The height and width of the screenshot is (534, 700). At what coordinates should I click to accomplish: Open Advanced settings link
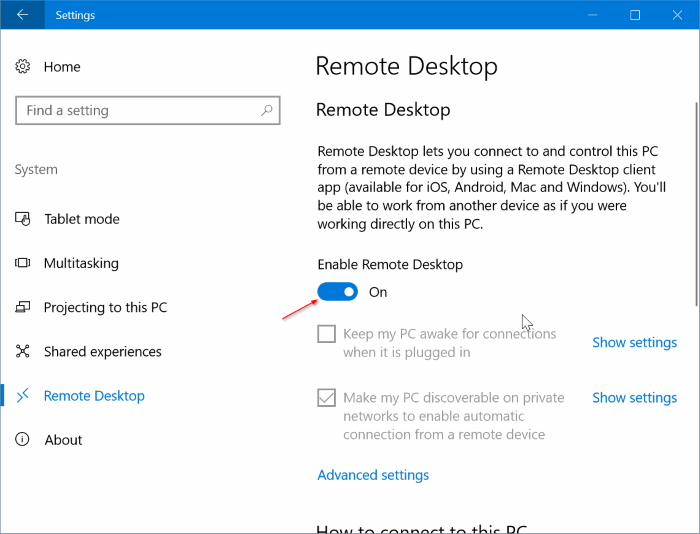[x=373, y=475]
